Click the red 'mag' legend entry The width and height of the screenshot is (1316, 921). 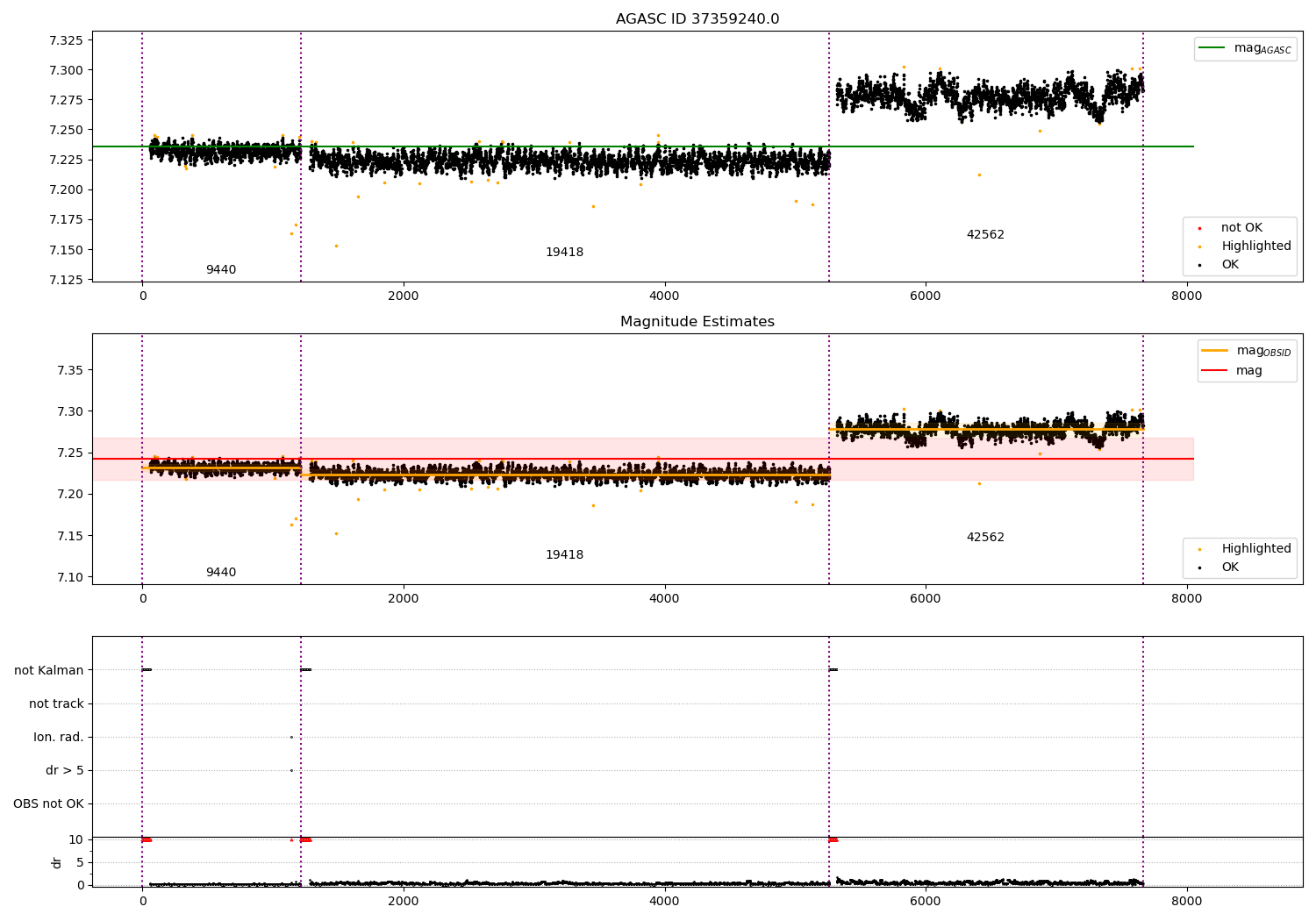click(1233, 371)
